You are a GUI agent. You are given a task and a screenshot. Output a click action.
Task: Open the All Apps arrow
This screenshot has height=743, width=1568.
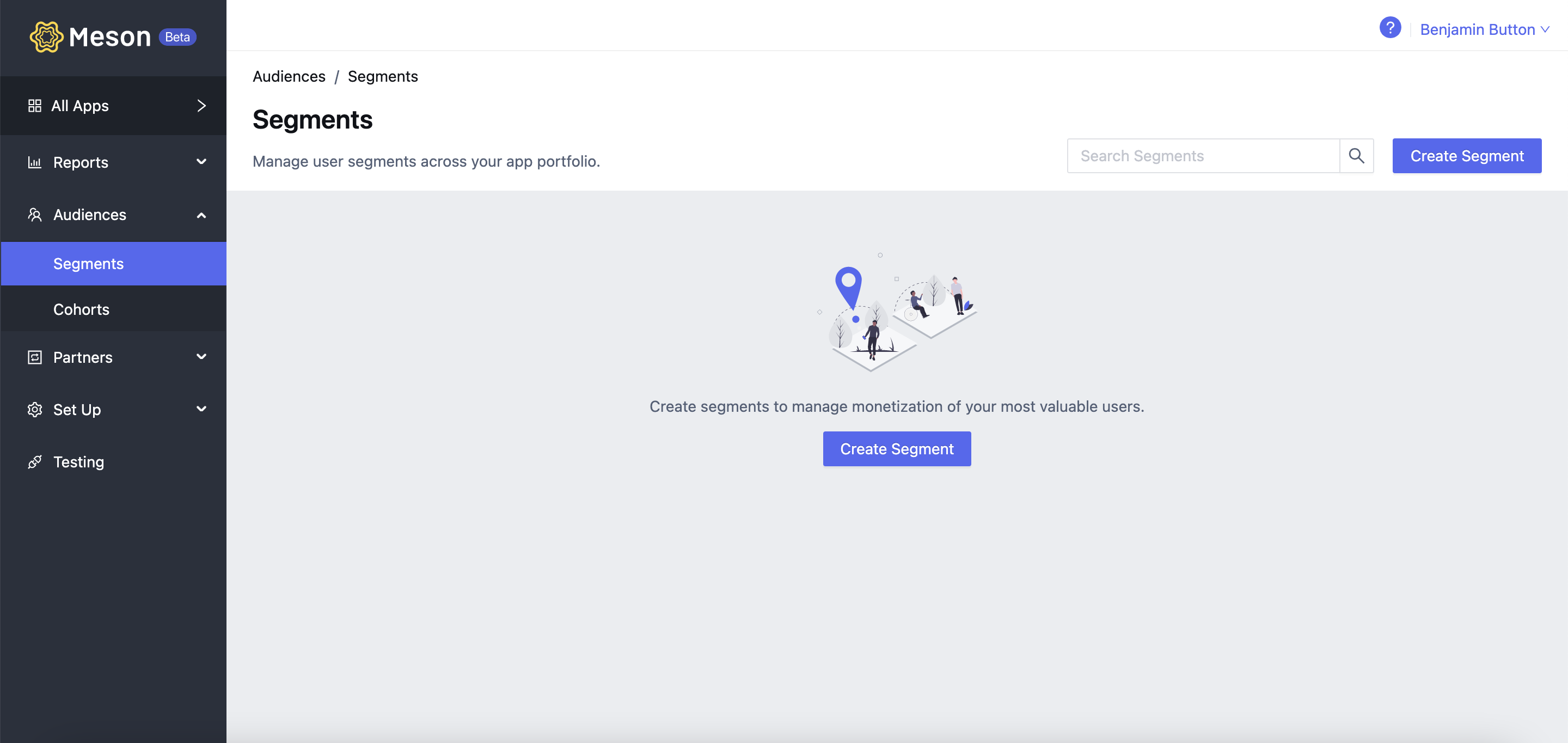pos(201,106)
